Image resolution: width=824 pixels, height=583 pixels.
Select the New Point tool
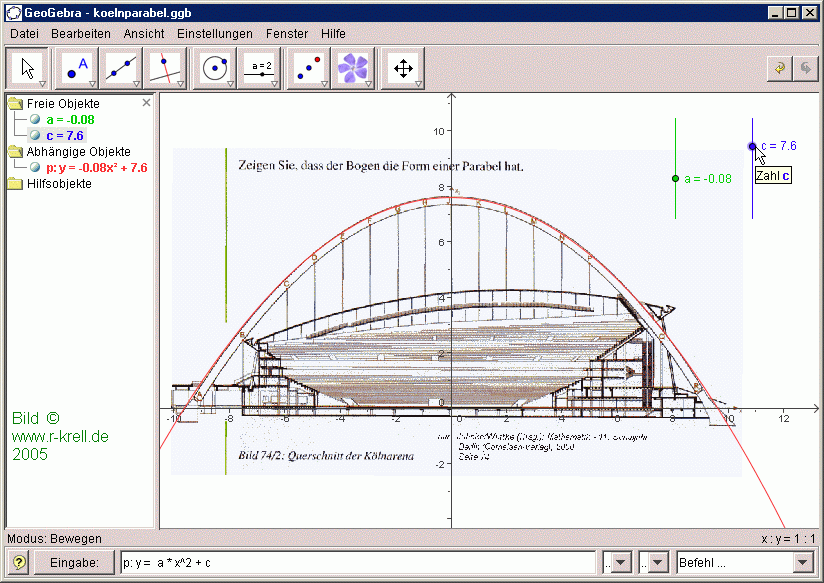[x=76, y=68]
